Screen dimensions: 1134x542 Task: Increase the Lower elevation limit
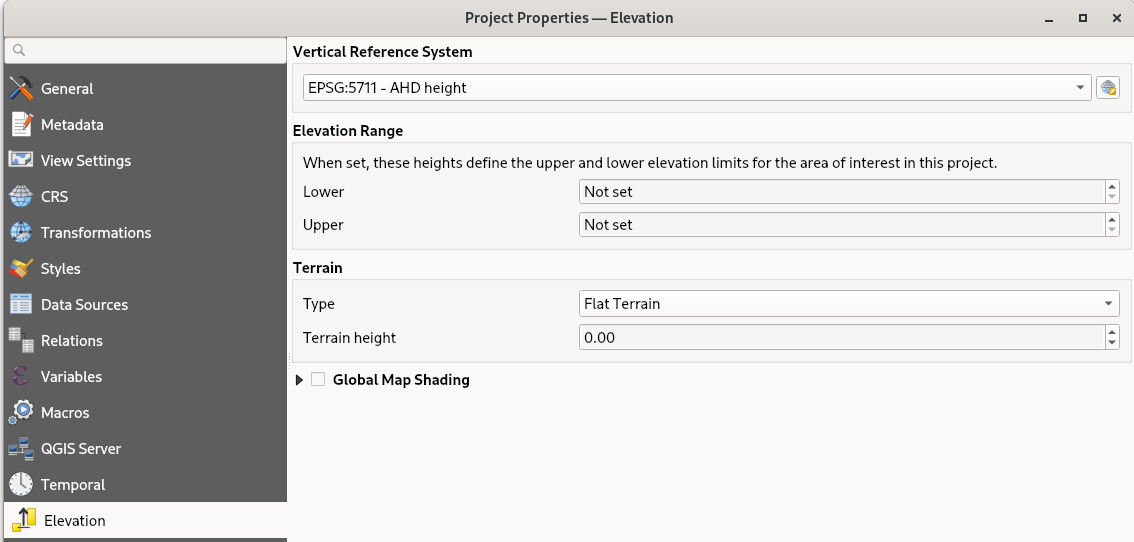[x=1112, y=186]
